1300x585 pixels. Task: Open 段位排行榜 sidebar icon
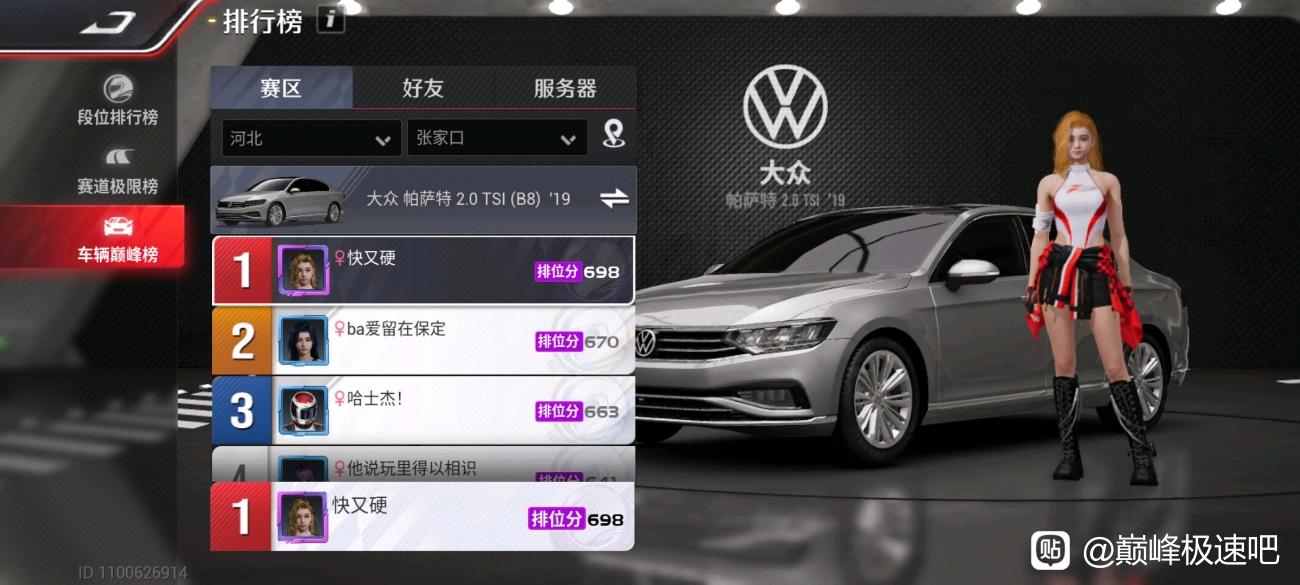[118, 88]
